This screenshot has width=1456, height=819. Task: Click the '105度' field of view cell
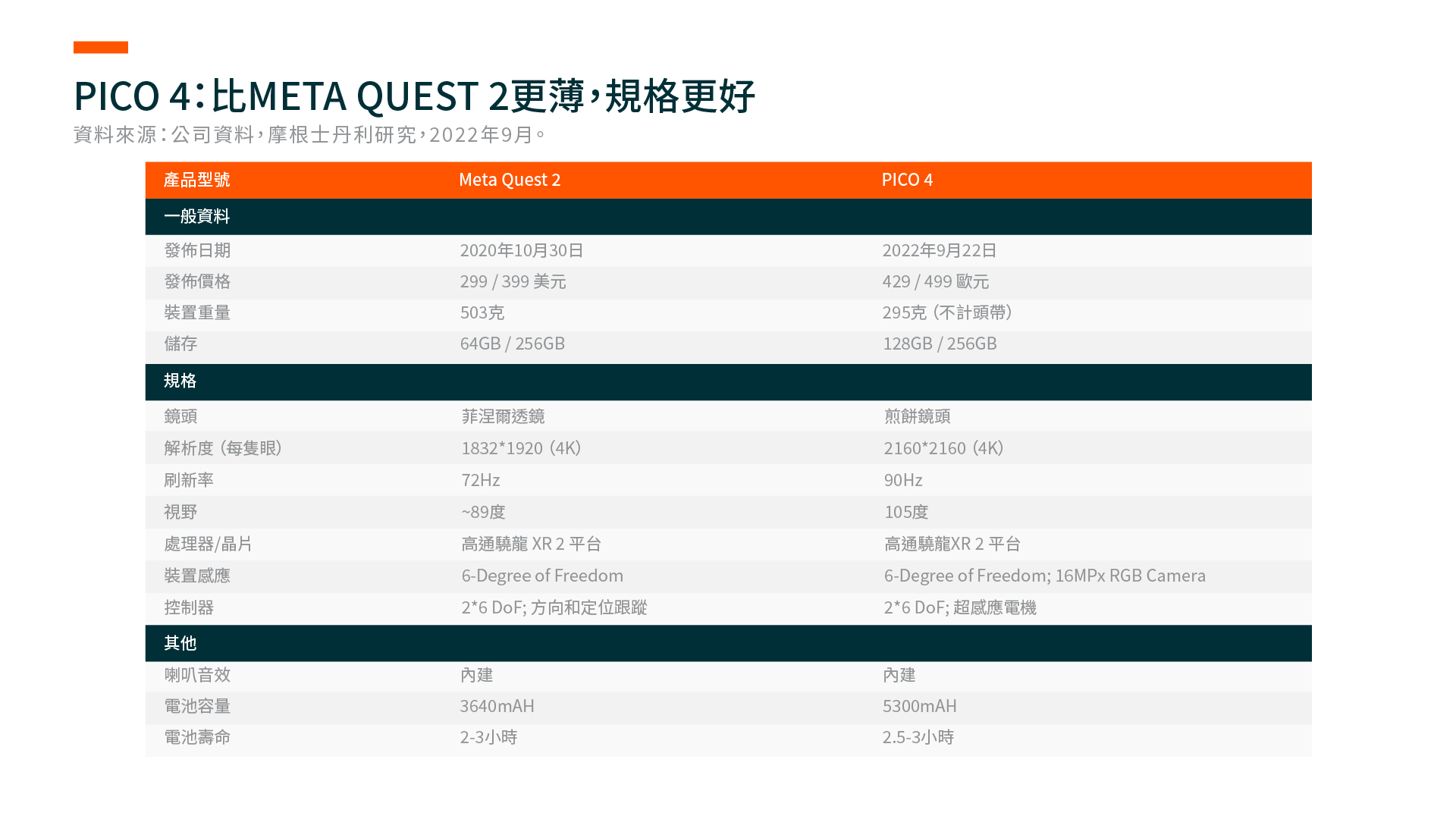pos(906,512)
